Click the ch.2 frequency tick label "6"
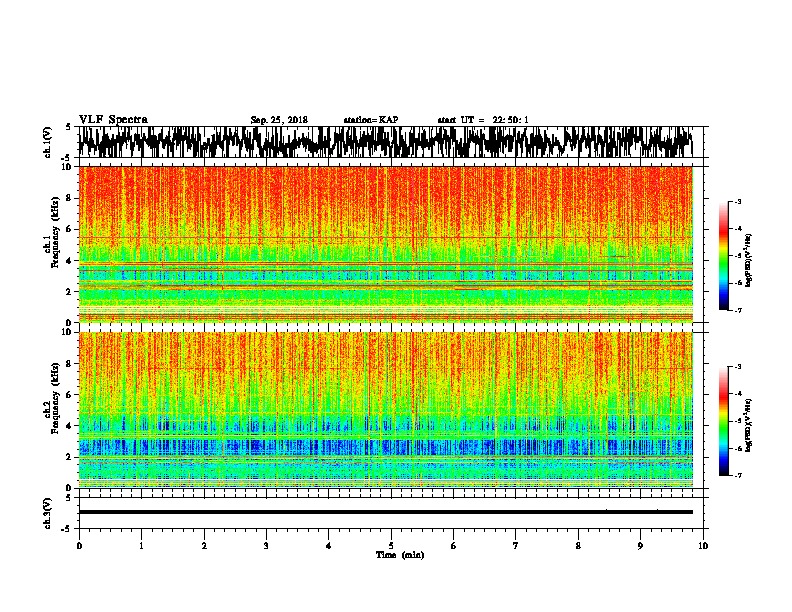Screen dimensions: 792x612 point(70,395)
